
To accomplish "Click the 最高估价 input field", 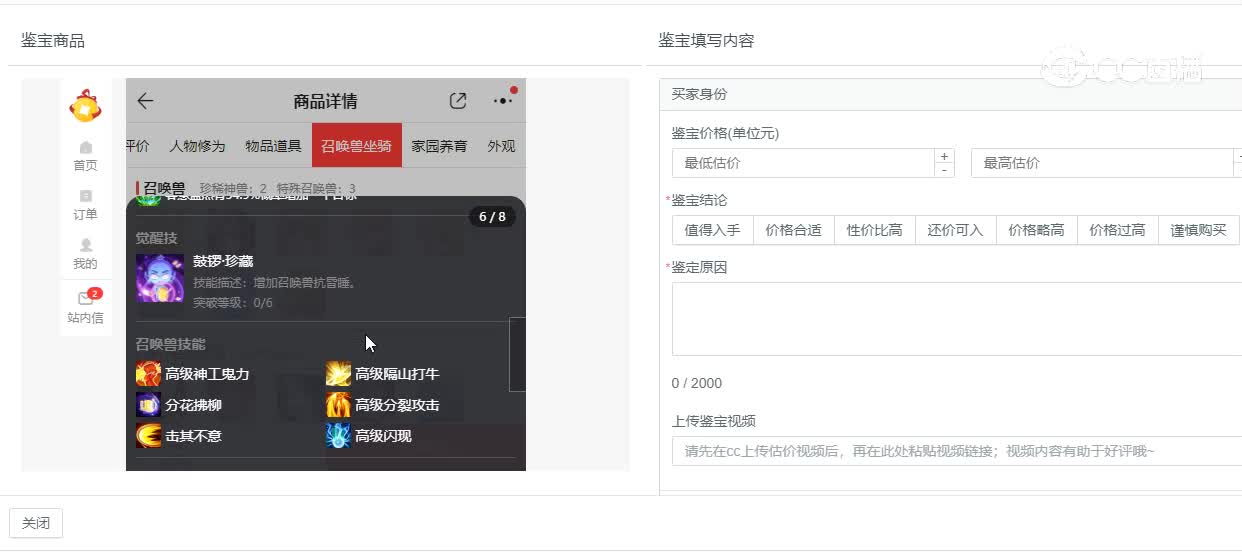I will (x=1103, y=163).
